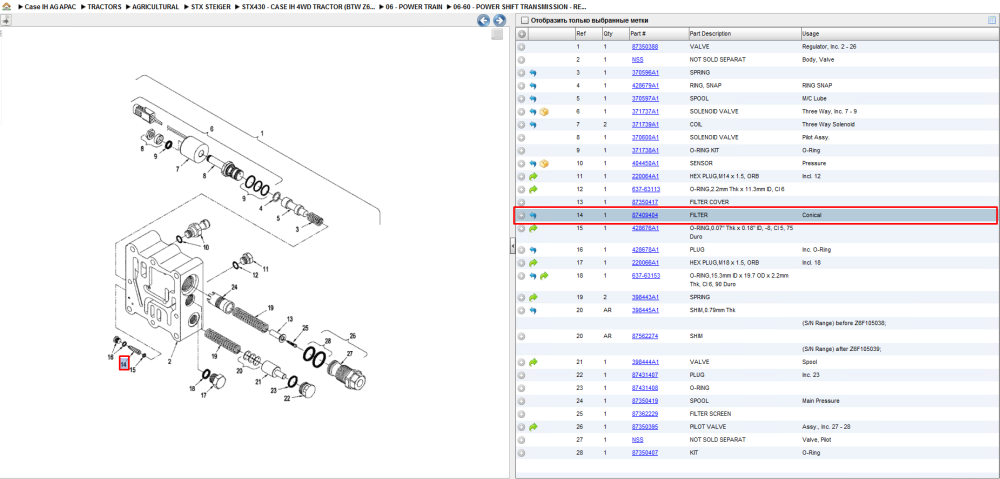
Task: Open breadcrumb '06-60 - POWER SHIFT TRANSMISSION'
Action: (520, 6)
